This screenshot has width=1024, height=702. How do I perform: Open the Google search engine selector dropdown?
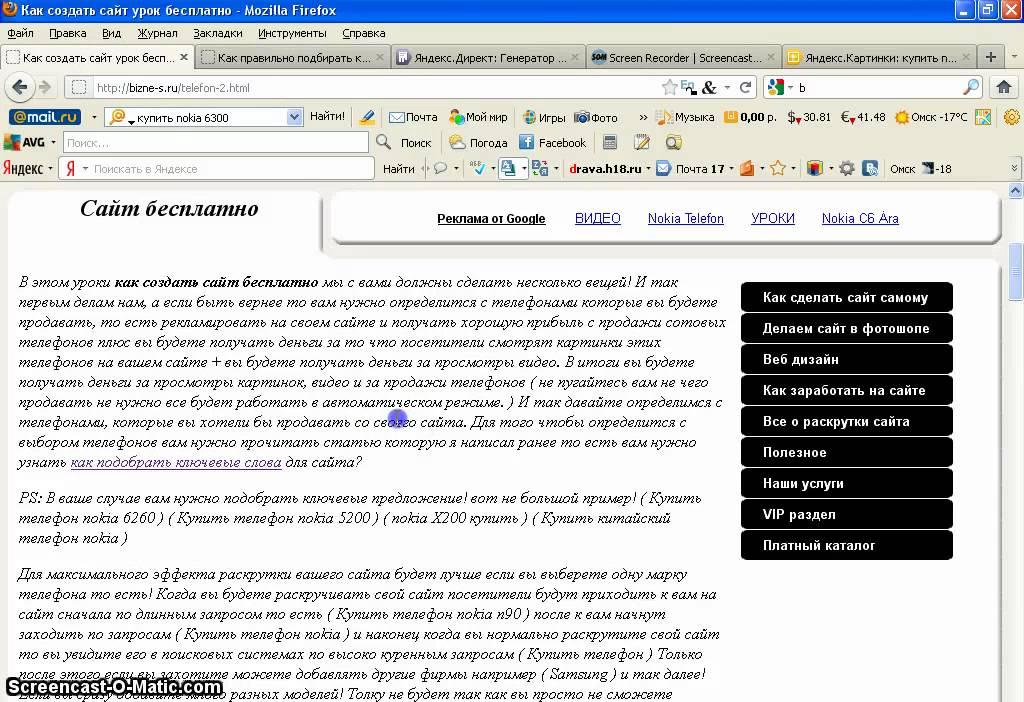[790, 88]
